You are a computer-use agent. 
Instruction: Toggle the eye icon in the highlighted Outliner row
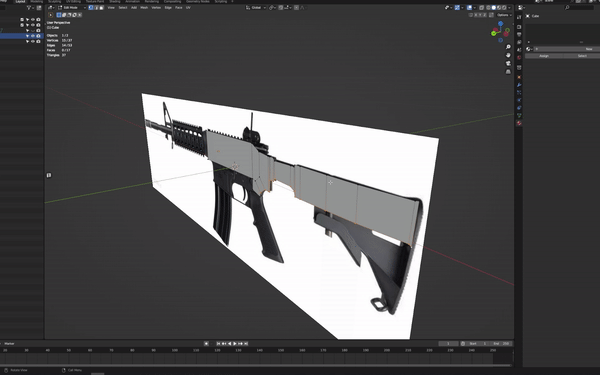pos(33,36)
